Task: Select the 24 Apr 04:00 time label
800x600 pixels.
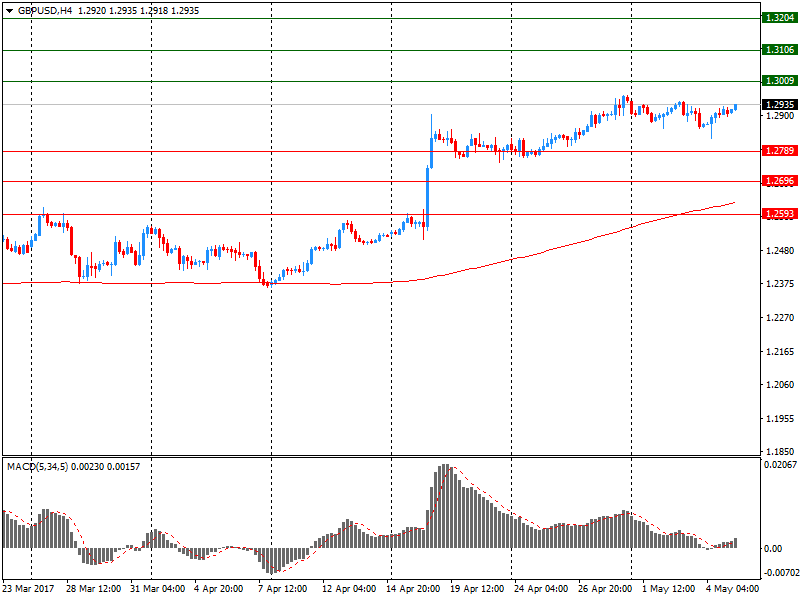Action: pyautogui.click(x=541, y=589)
